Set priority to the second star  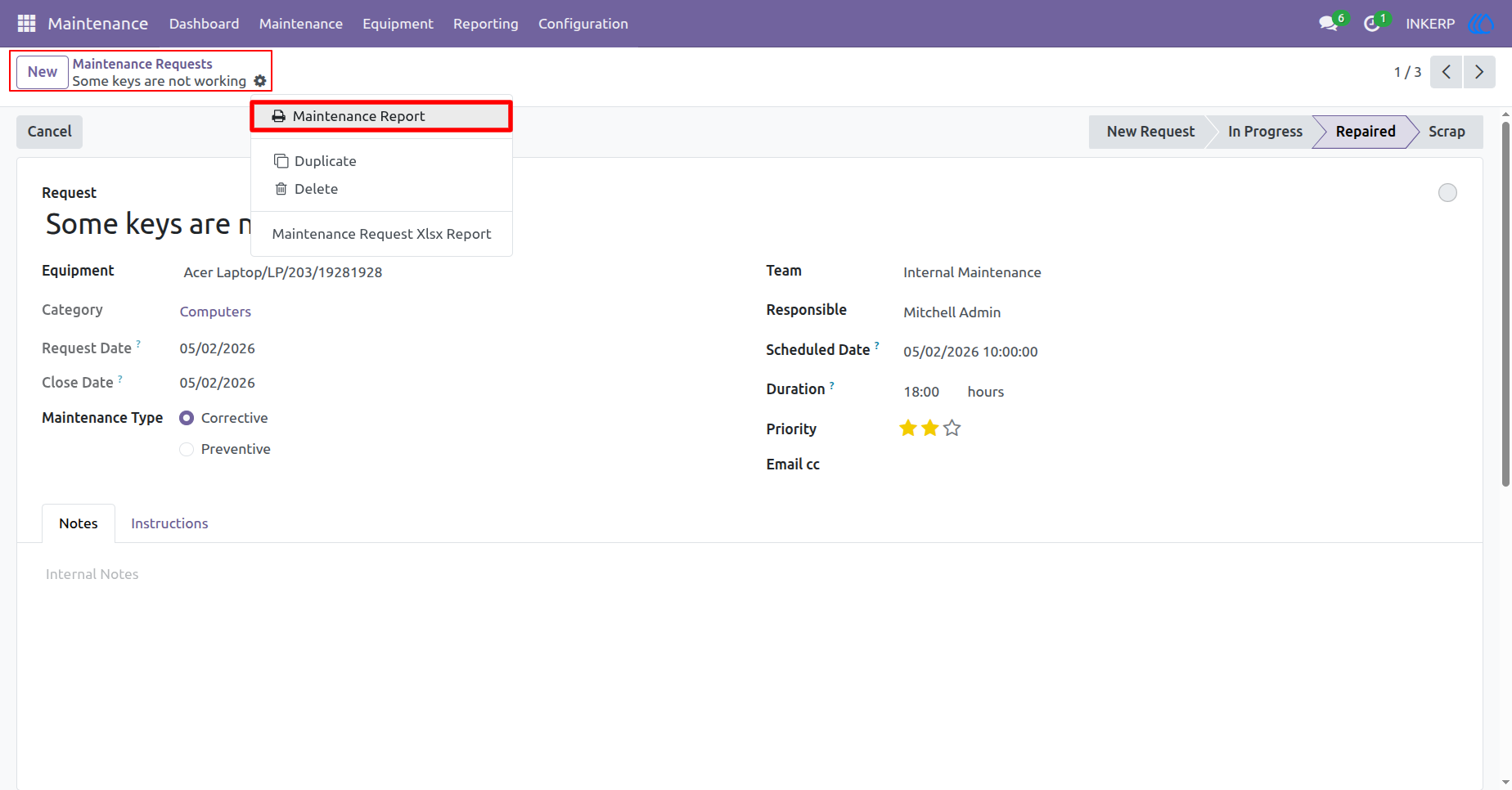930,428
